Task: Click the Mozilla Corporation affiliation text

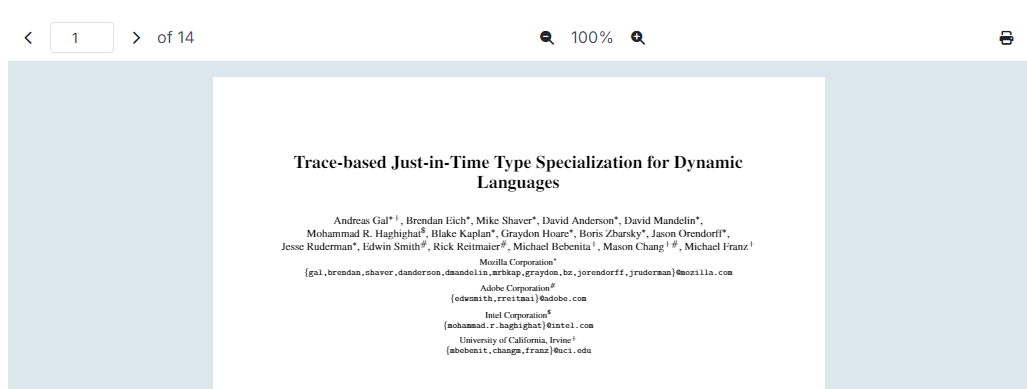Action: pyautogui.click(x=516, y=262)
